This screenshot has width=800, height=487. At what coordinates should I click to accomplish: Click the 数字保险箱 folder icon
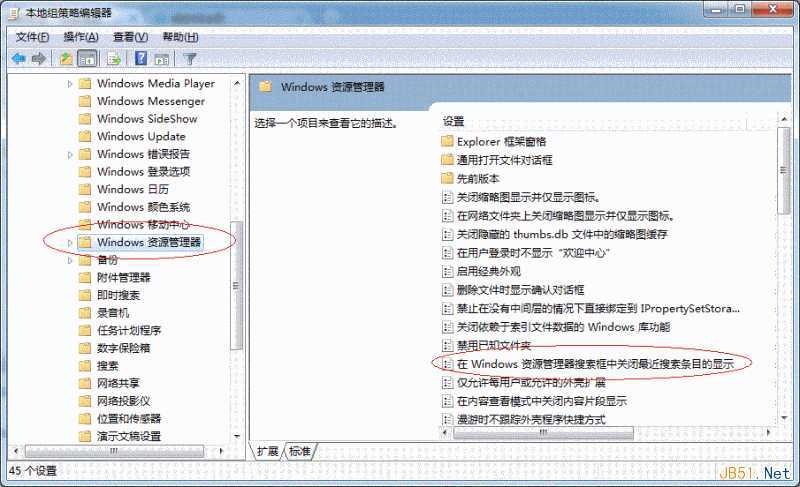[x=85, y=348]
